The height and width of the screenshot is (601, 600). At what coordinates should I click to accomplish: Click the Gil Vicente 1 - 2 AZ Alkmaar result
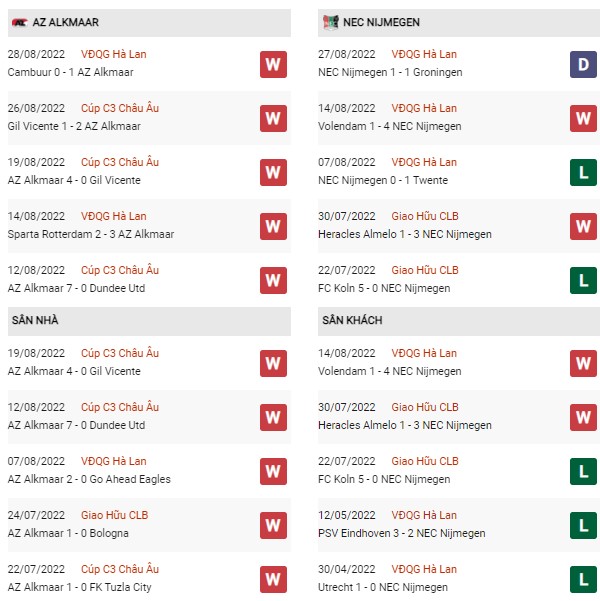(74, 126)
